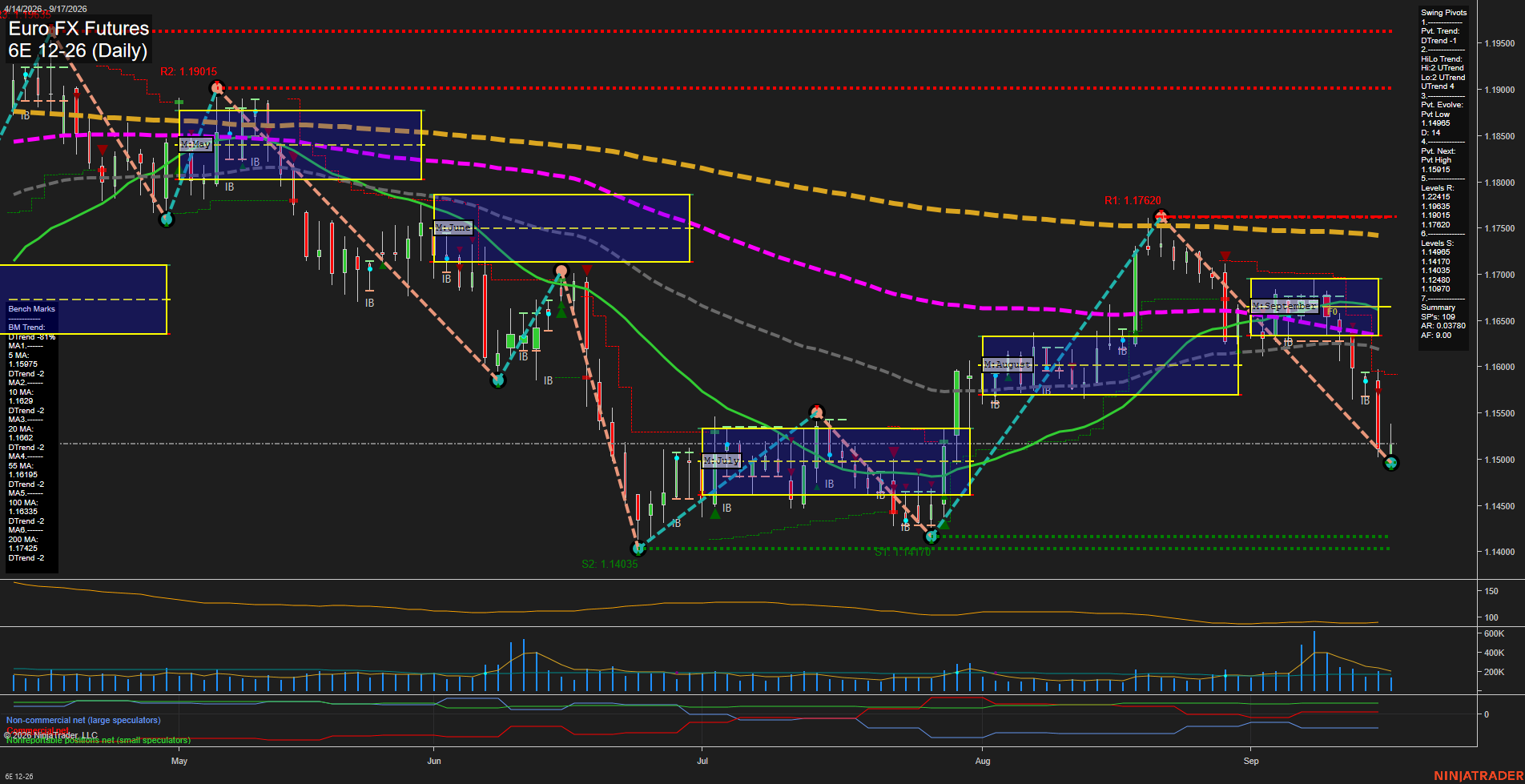Click the swing pivot high marker at 1.17620
This screenshot has height=784, width=1525.
[1161, 217]
